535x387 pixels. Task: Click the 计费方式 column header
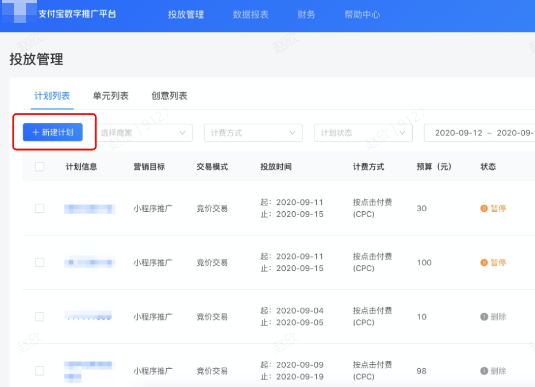[x=368, y=167]
